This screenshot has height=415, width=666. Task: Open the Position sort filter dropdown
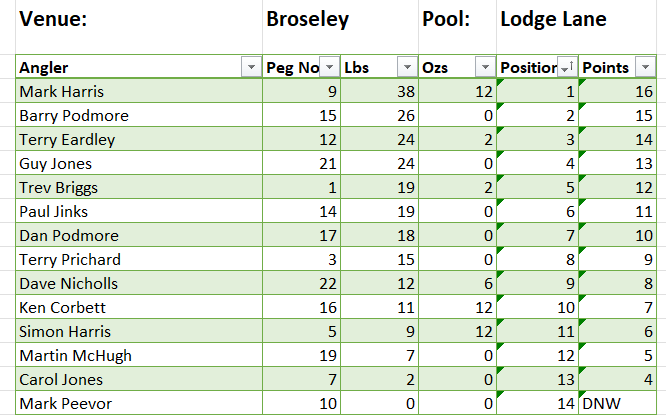566,67
